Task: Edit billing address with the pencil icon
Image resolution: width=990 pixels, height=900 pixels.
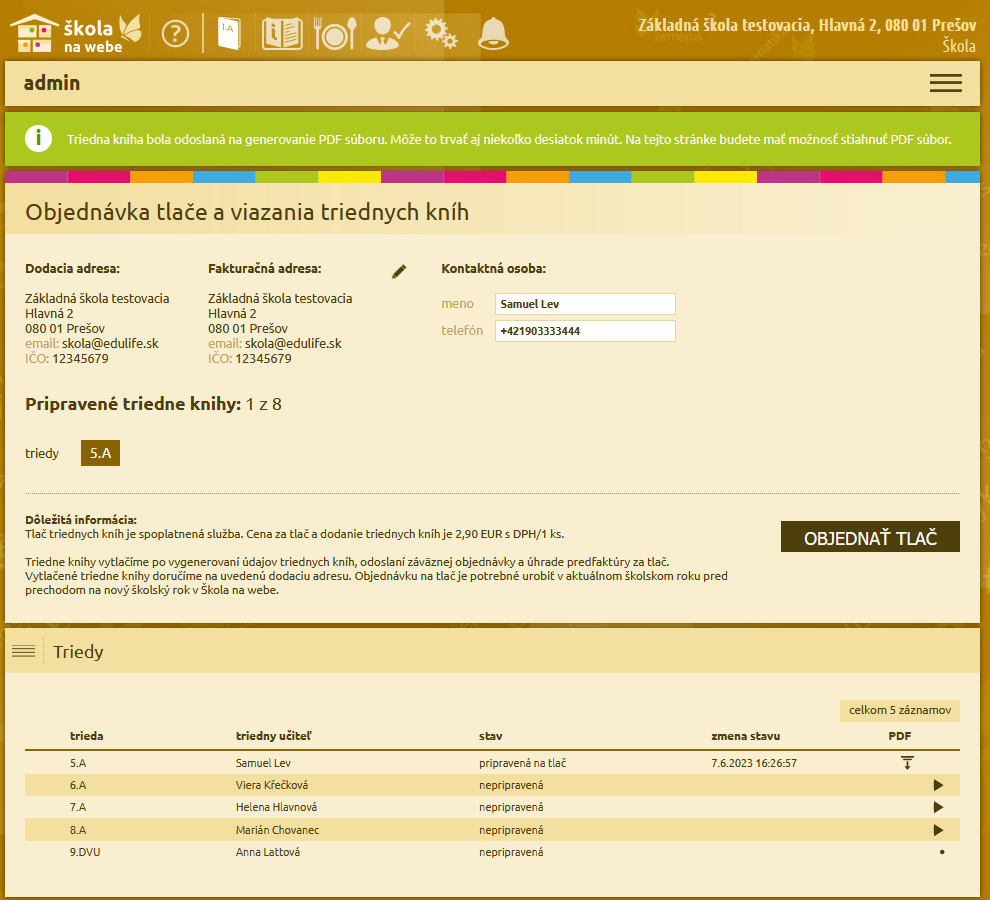Action: point(399,271)
